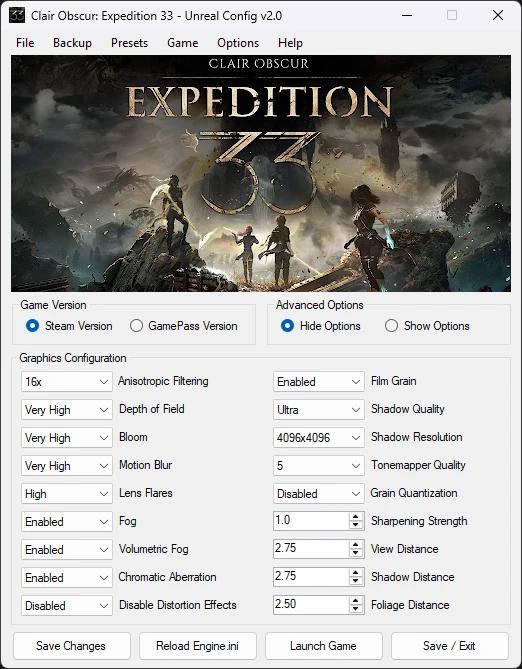Open the Presets menu
522x669 pixels.
click(129, 43)
